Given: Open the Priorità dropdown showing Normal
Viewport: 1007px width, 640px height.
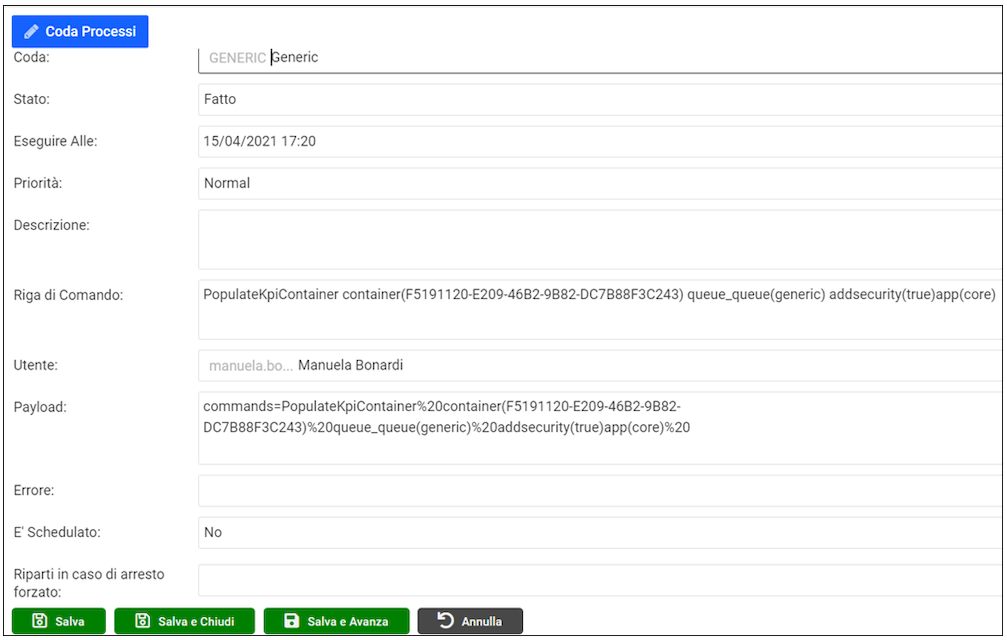Looking at the screenshot, I should click(600, 184).
